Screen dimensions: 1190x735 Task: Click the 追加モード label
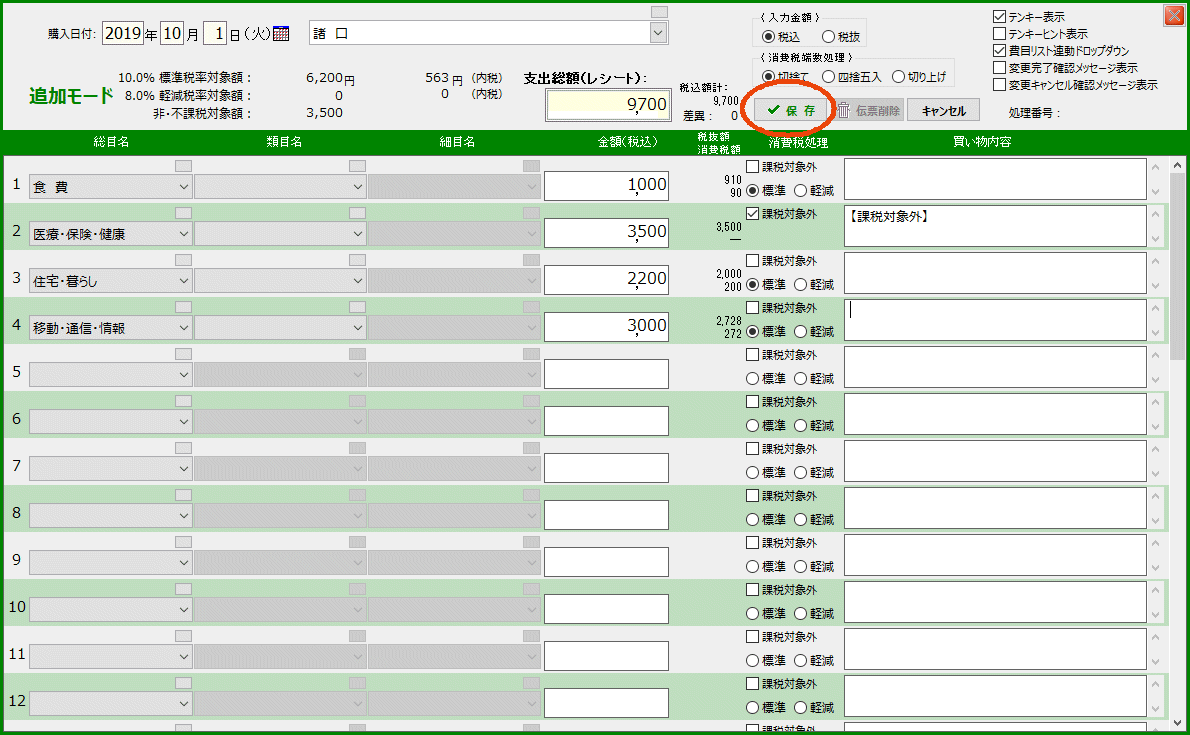(x=71, y=96)
